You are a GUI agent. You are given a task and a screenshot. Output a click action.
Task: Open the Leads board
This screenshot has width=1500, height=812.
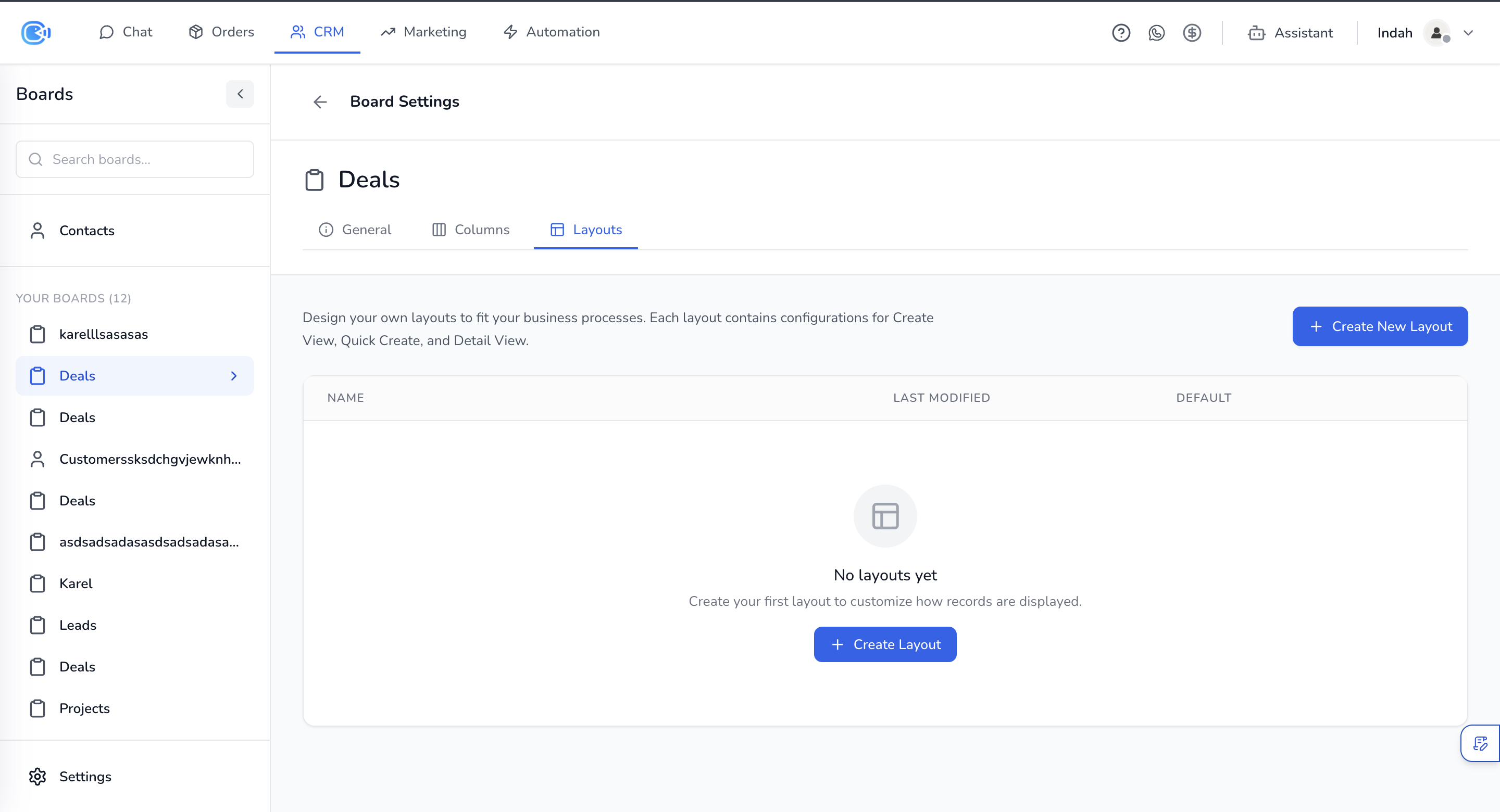tap(78, 625)
